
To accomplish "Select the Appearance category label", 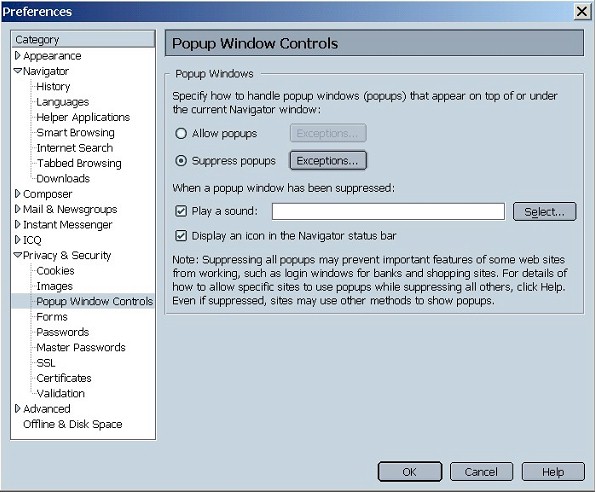I will [52, 56].
